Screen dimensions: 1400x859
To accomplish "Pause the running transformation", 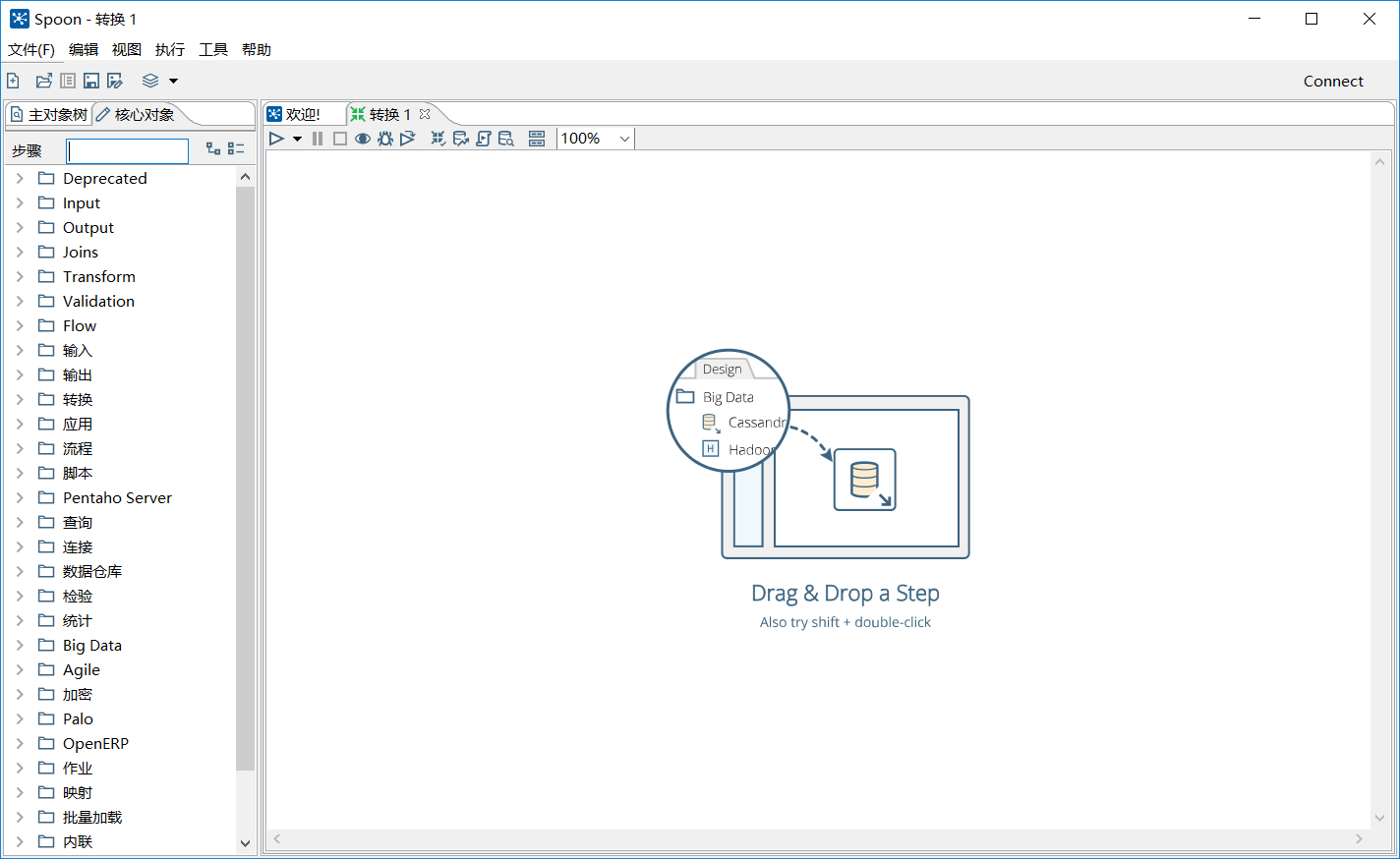I will coord(318,139).
